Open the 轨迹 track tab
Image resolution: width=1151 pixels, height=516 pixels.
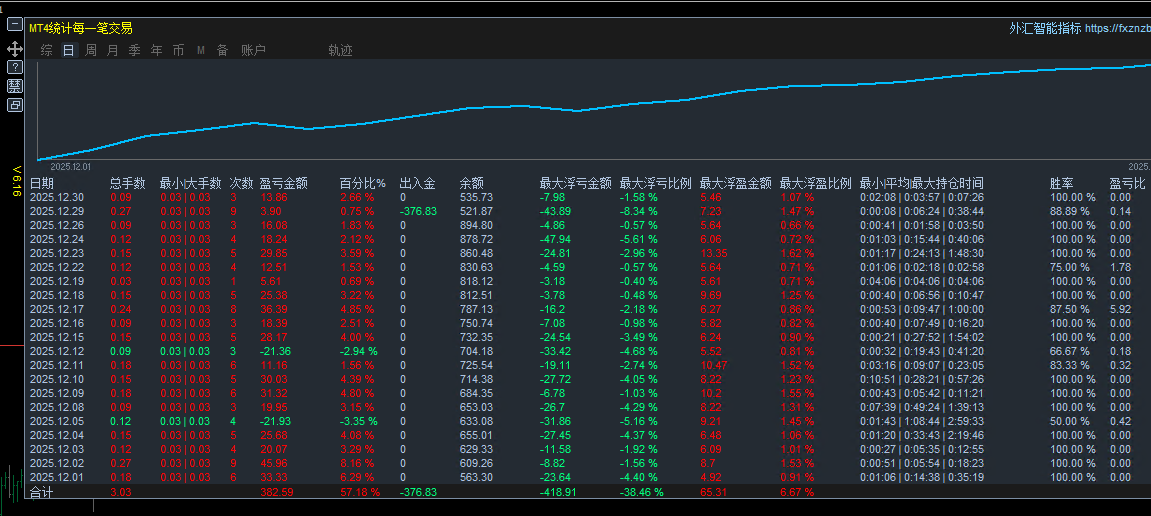click(341, 51)
